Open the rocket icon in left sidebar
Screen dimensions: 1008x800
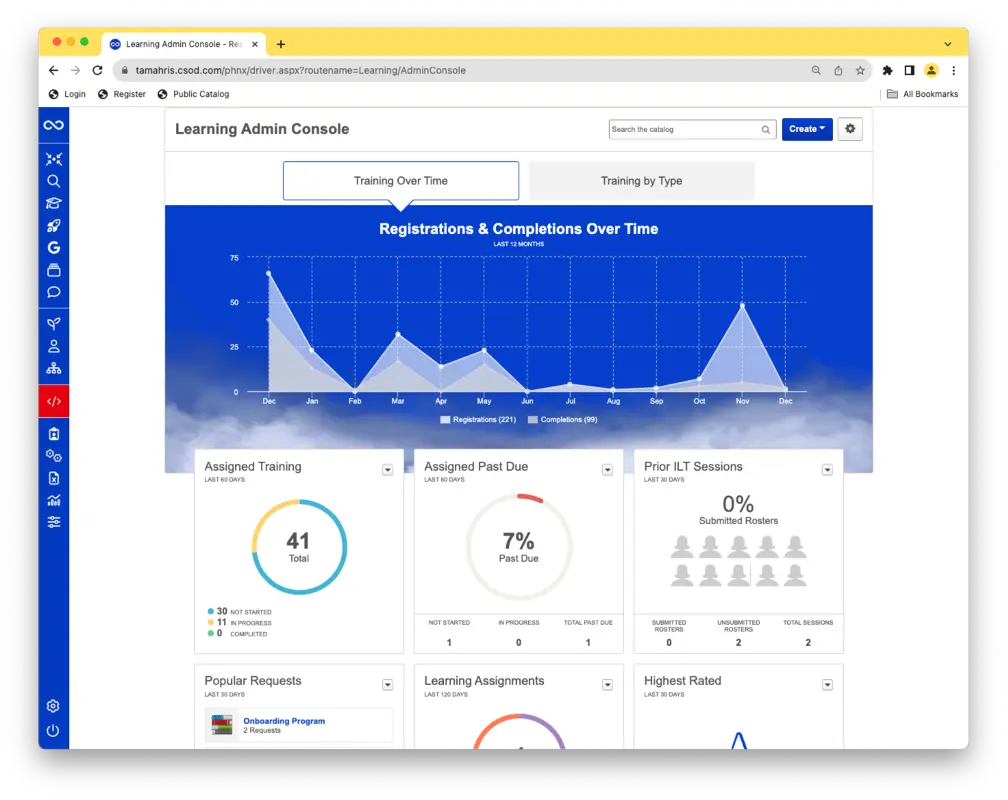point(54,225)
